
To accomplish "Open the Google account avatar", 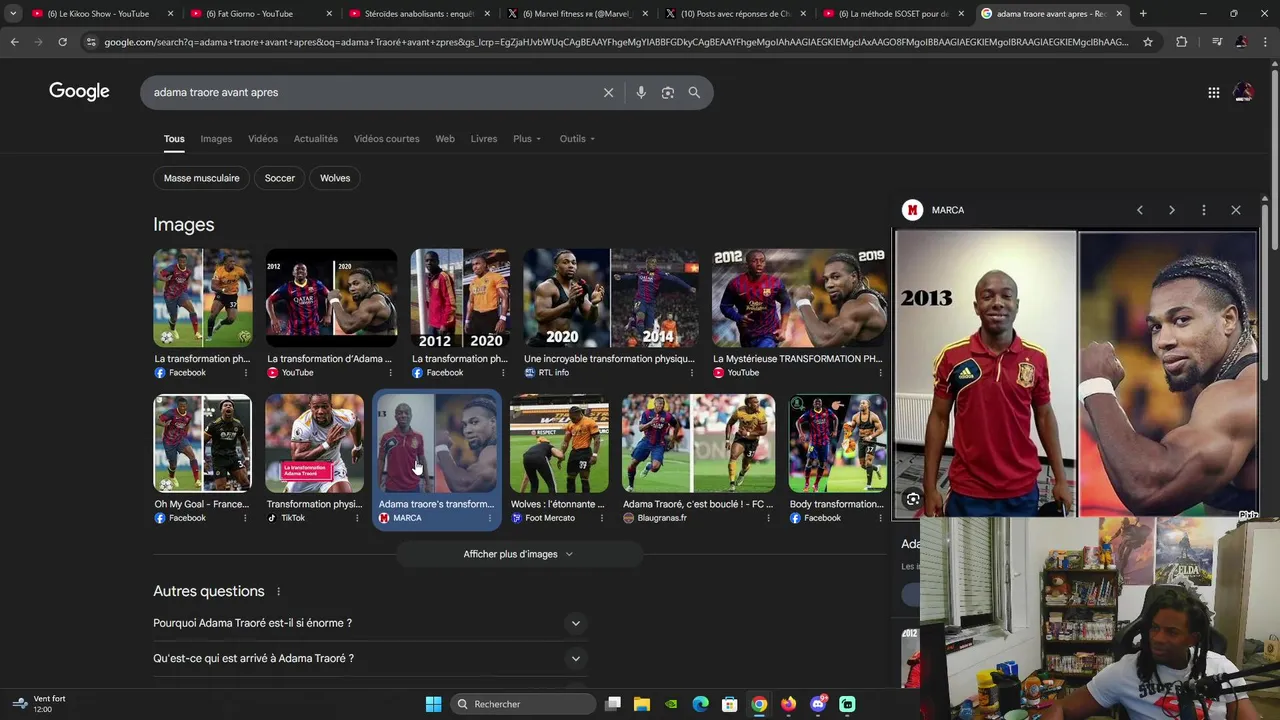I will (x=1243, y=92).
